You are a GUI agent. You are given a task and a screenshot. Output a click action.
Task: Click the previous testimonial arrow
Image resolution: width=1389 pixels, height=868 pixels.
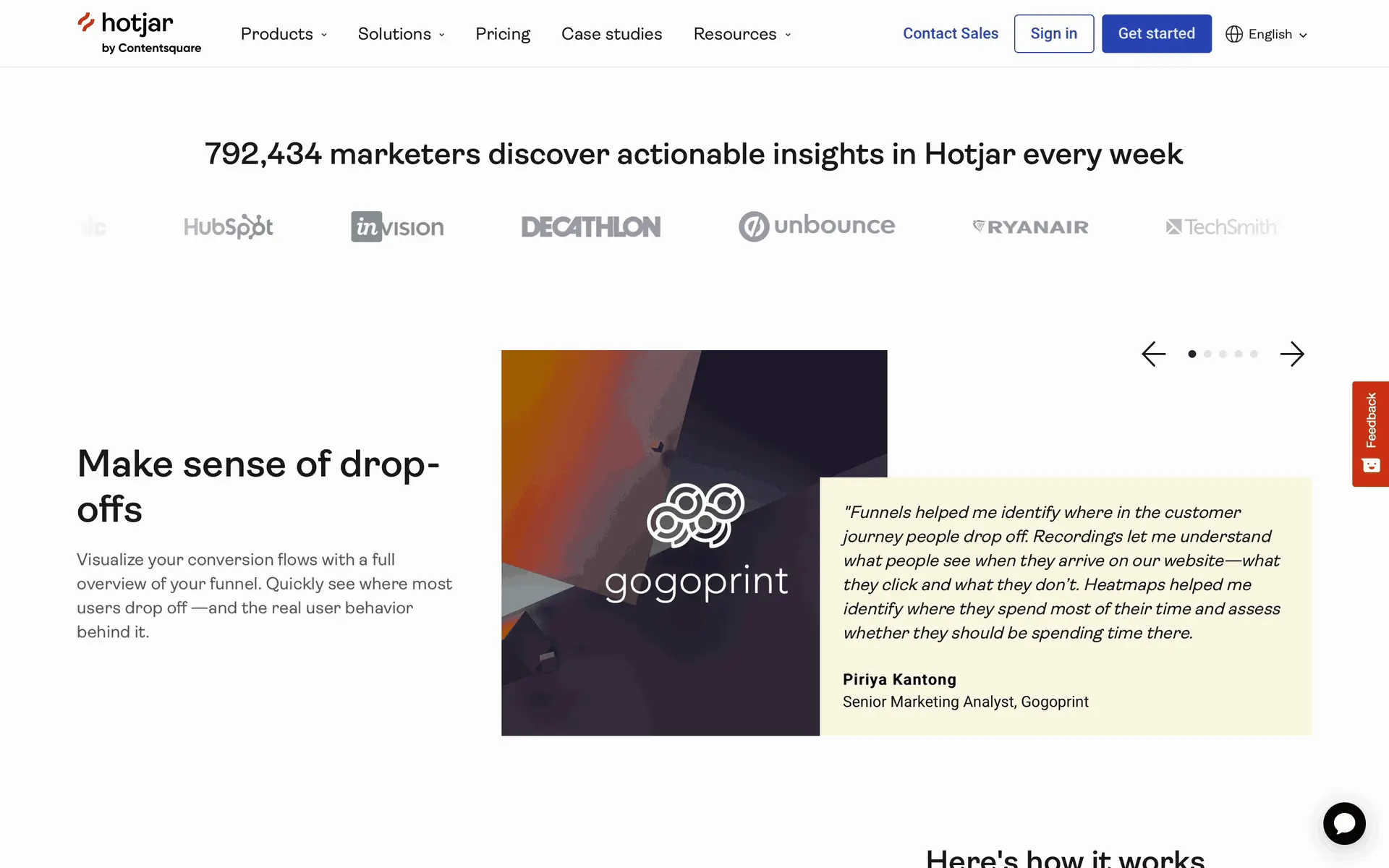point(1153,354)
